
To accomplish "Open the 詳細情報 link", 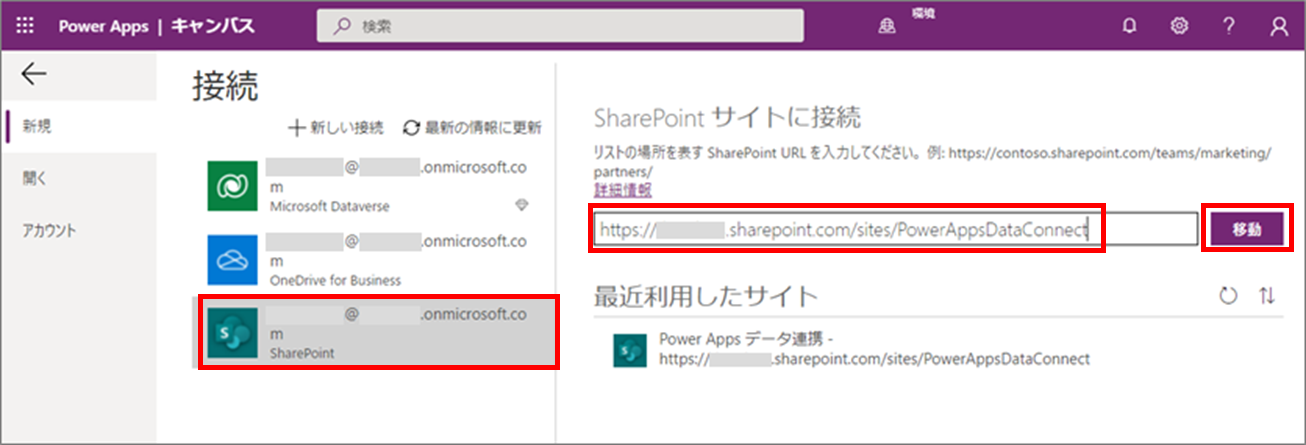I will coord(623,189).
